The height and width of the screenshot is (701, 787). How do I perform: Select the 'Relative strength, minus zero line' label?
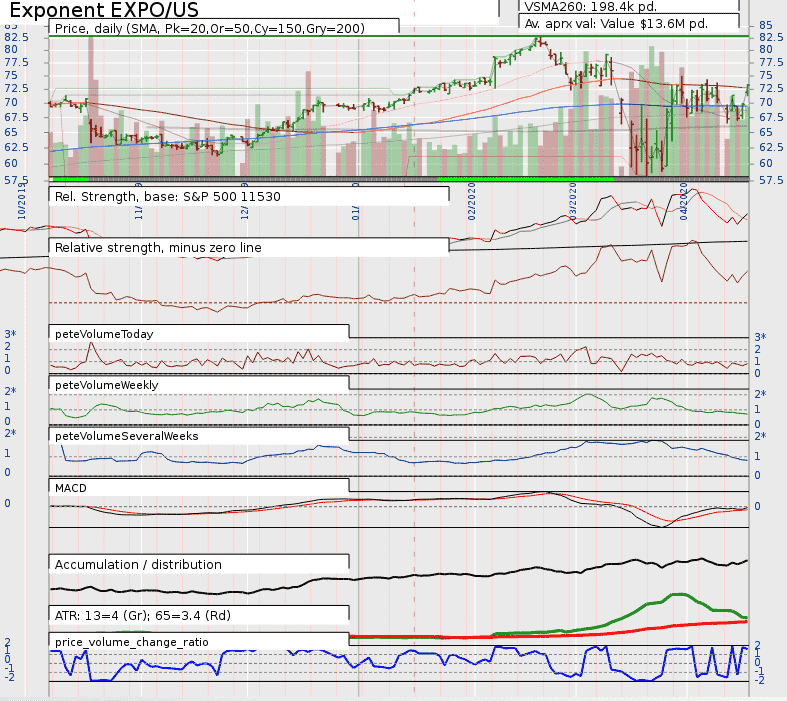[158, 248]
